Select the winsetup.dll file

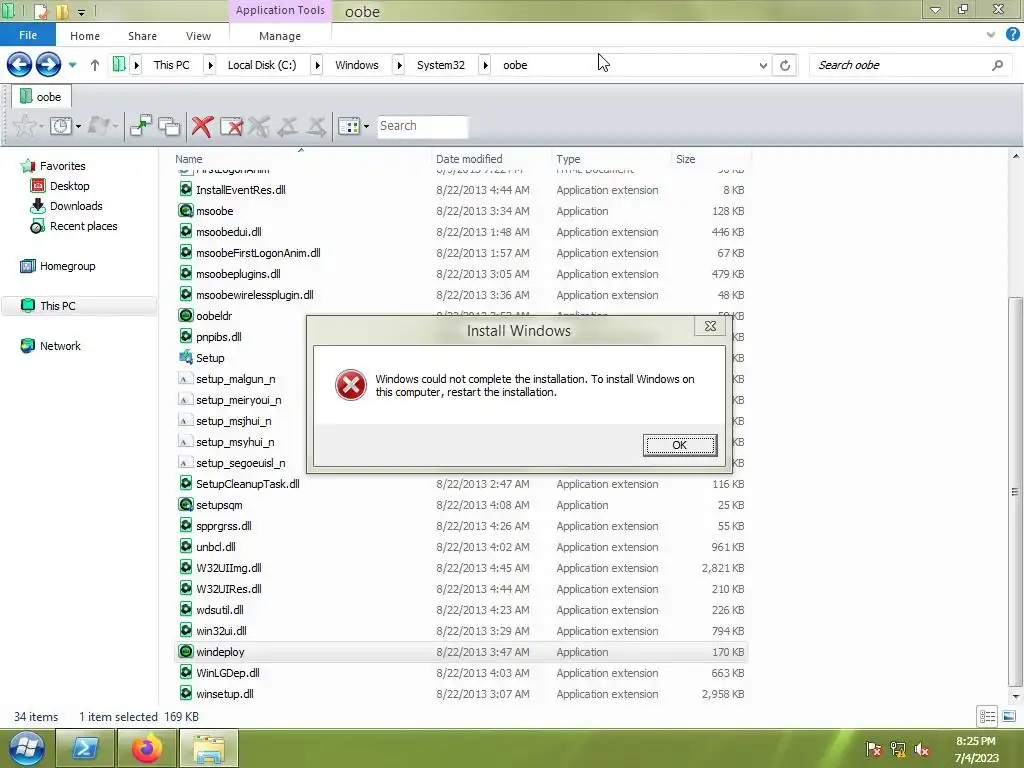click(x=225, y=694)
